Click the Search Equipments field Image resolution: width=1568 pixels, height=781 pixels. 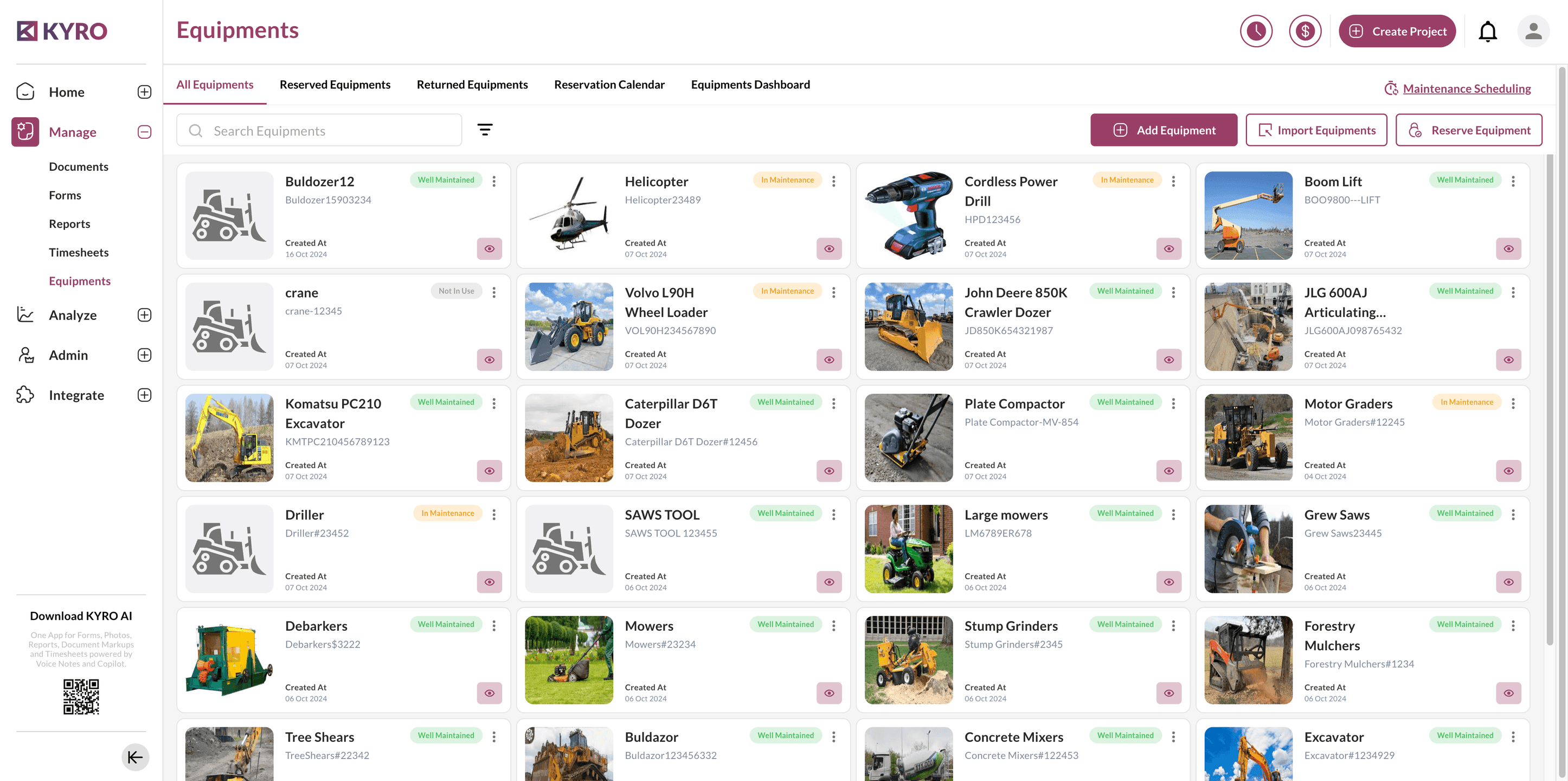(319, 130)
